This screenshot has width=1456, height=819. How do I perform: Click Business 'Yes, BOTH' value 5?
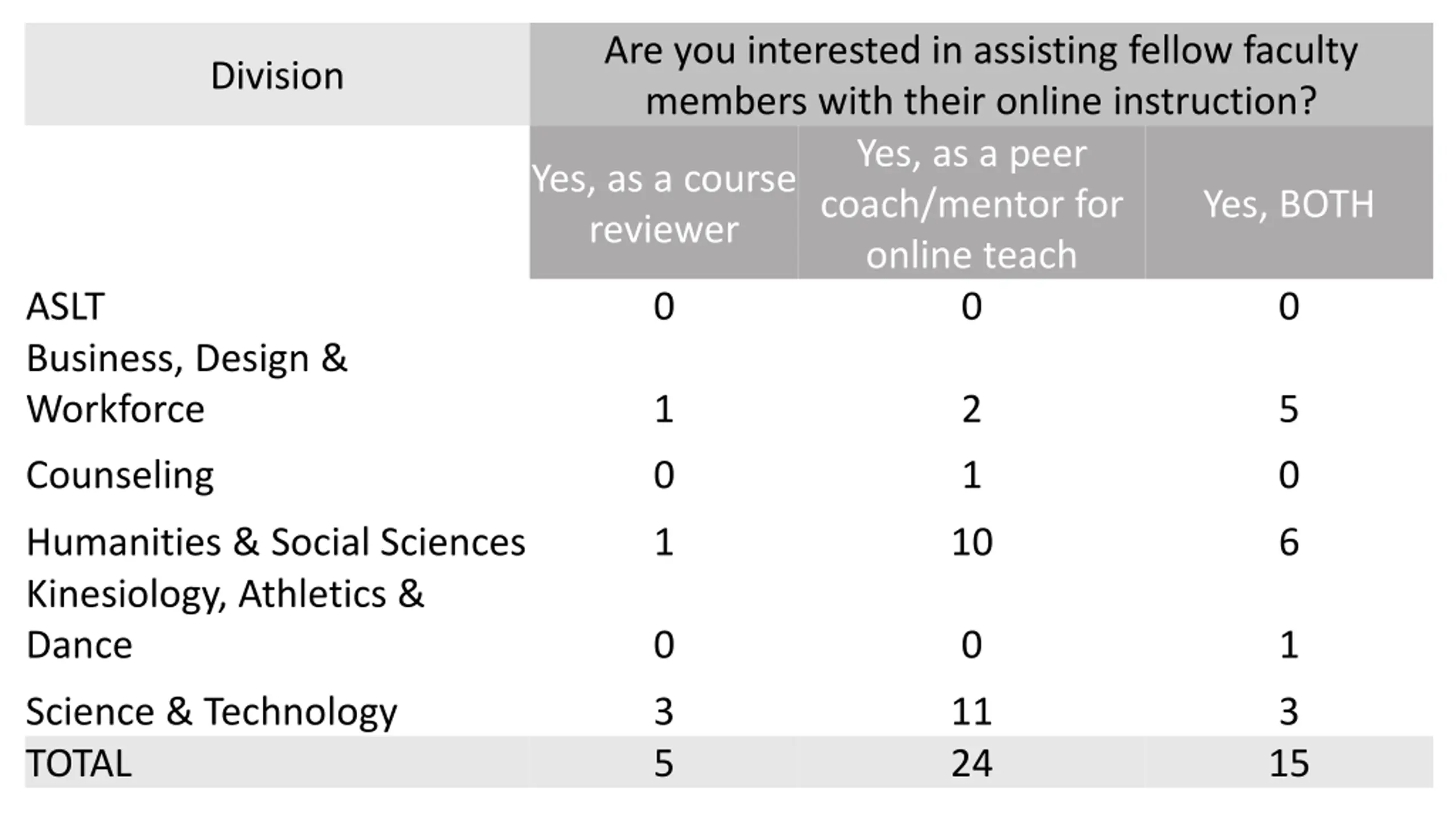point(1289,409)
